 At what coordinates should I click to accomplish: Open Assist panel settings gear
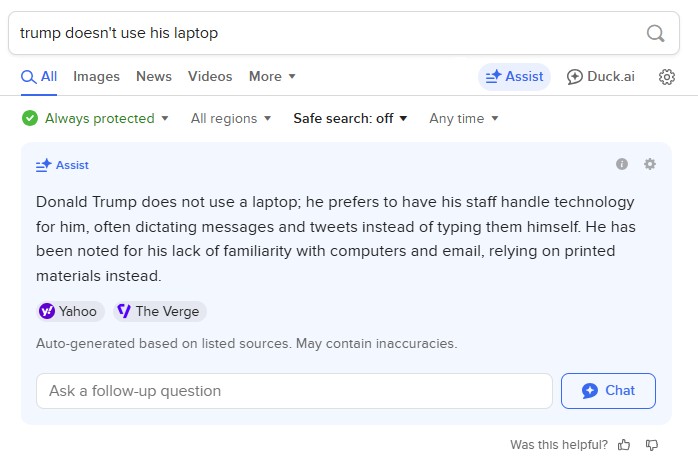(x=650, y=164)
